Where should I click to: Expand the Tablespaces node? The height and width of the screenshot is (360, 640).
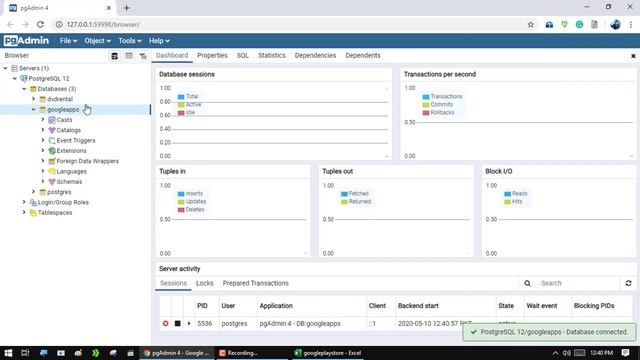point(24,212)
